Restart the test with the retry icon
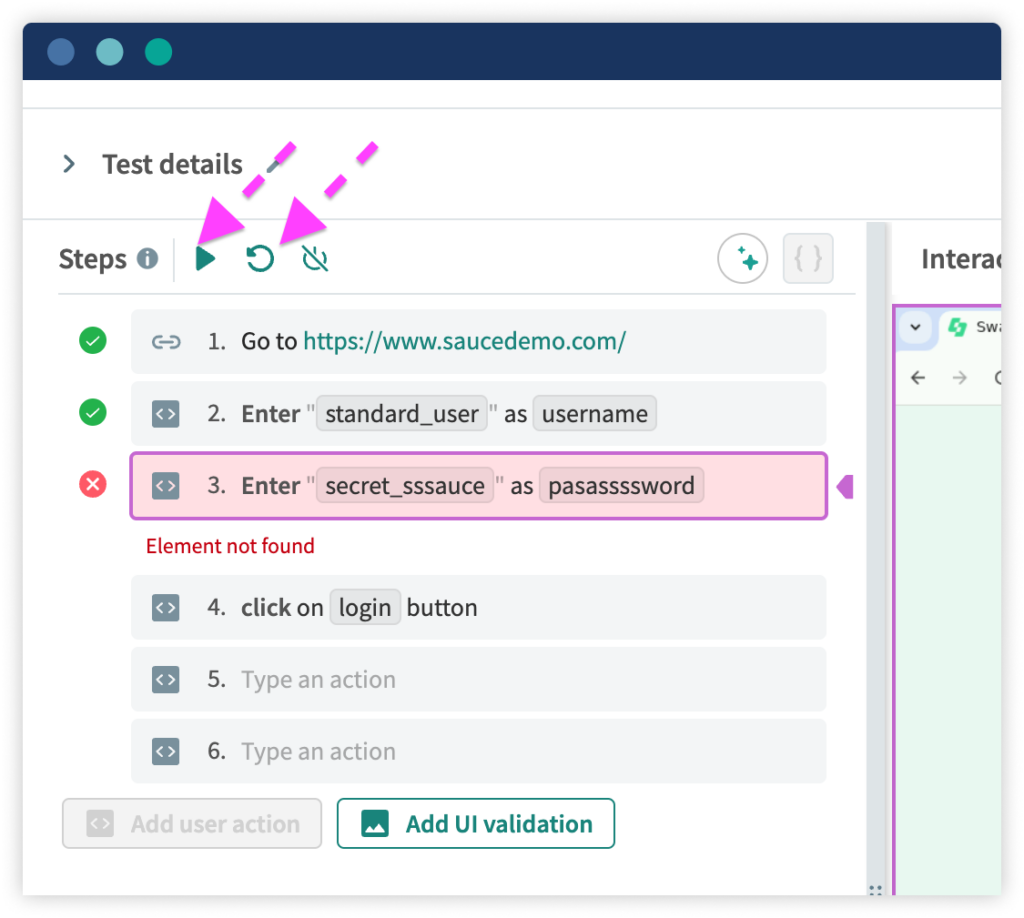 click(260, 258)
